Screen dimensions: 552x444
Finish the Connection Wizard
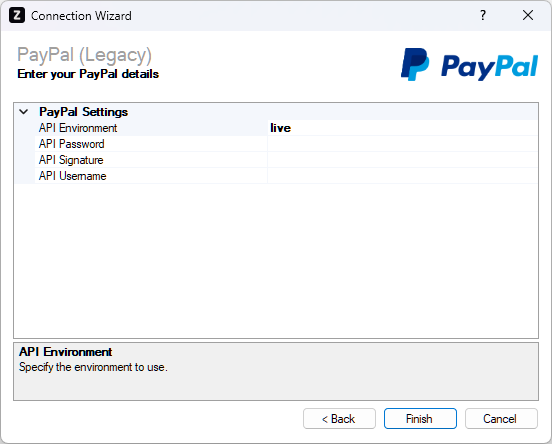420,419
